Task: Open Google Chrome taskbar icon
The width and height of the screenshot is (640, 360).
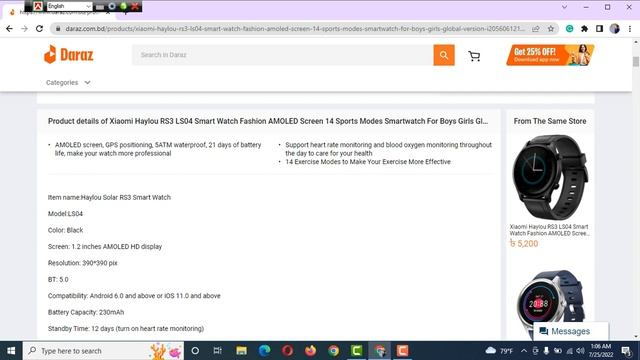Action: (x=333, y=351)
